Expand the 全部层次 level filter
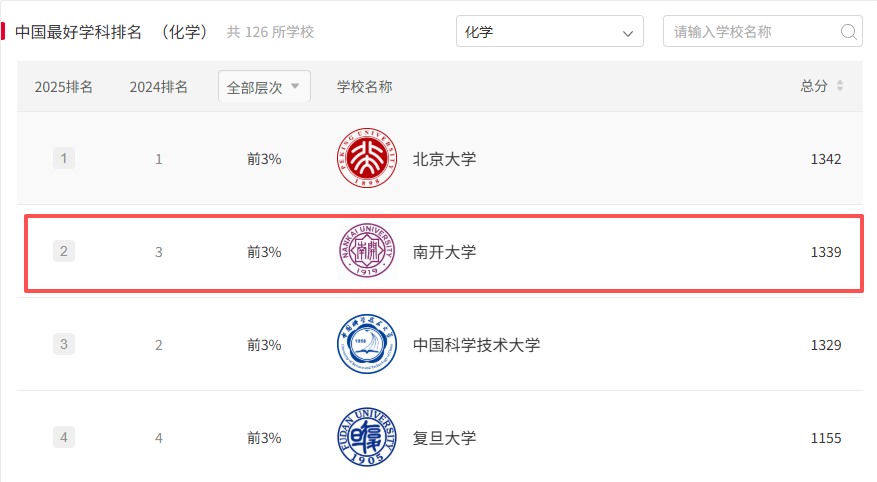The width and height of the screenshot is (877, 482). 264,87
